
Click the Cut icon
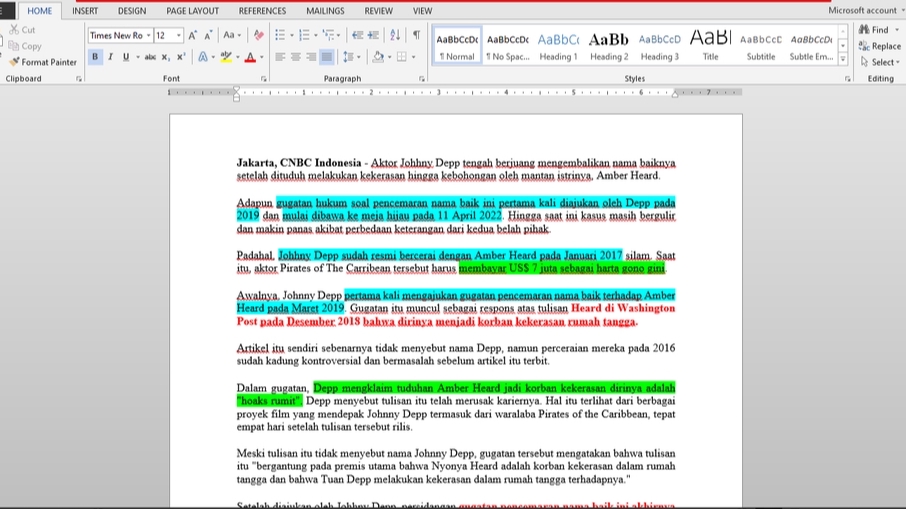[14, 29]
